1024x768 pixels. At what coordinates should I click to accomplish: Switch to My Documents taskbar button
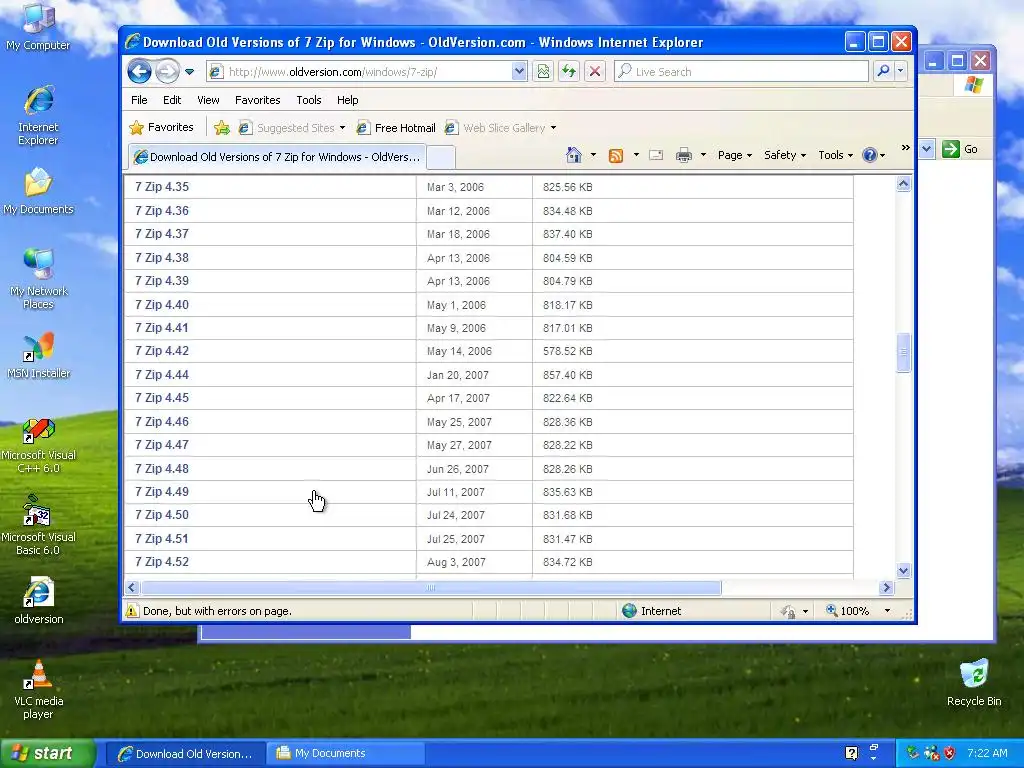pos(346,753)
